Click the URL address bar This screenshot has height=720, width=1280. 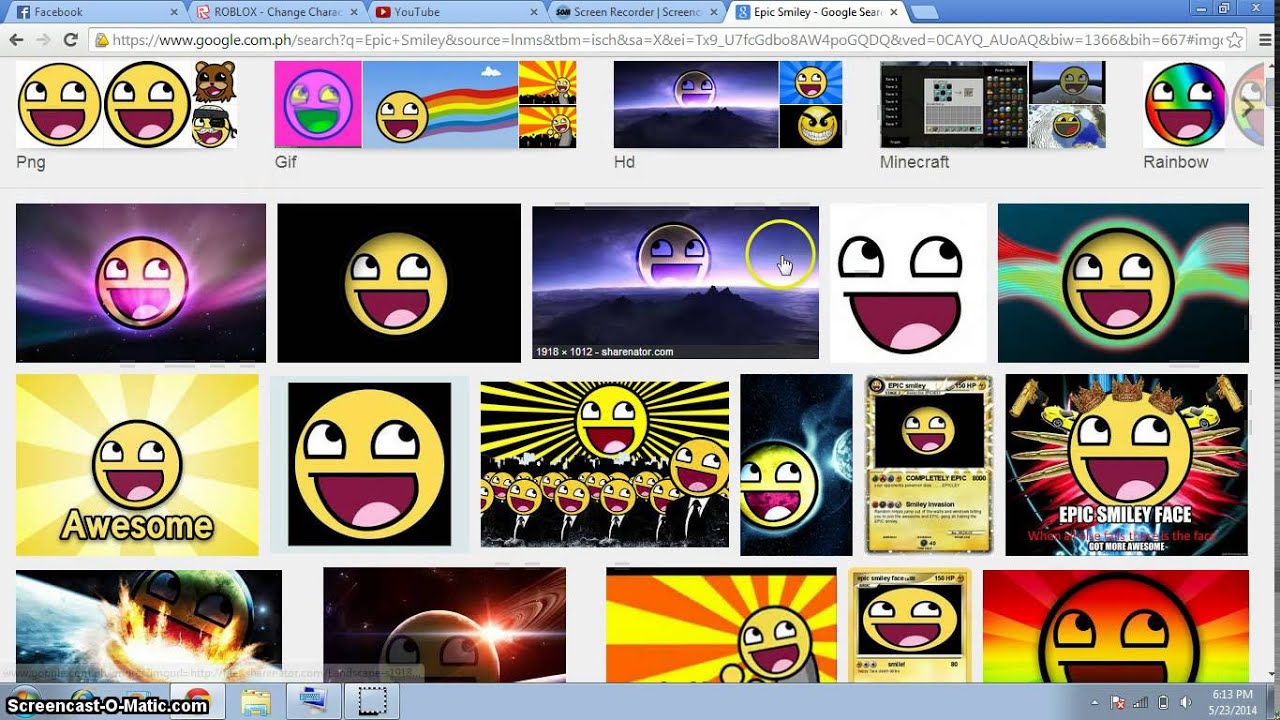point(666,40)
